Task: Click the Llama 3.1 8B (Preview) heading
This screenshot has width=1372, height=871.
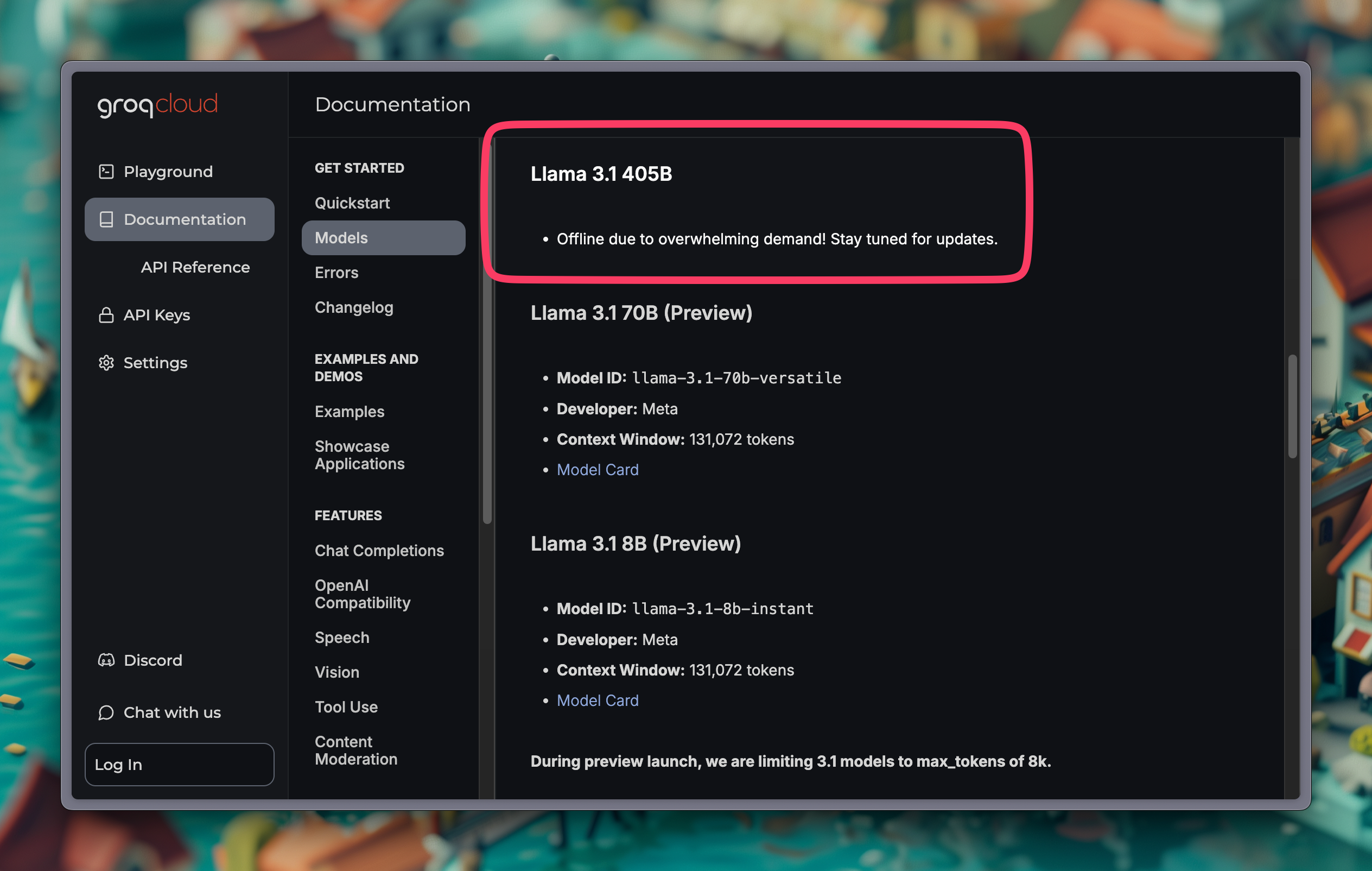Action: (x=636, y=544)
